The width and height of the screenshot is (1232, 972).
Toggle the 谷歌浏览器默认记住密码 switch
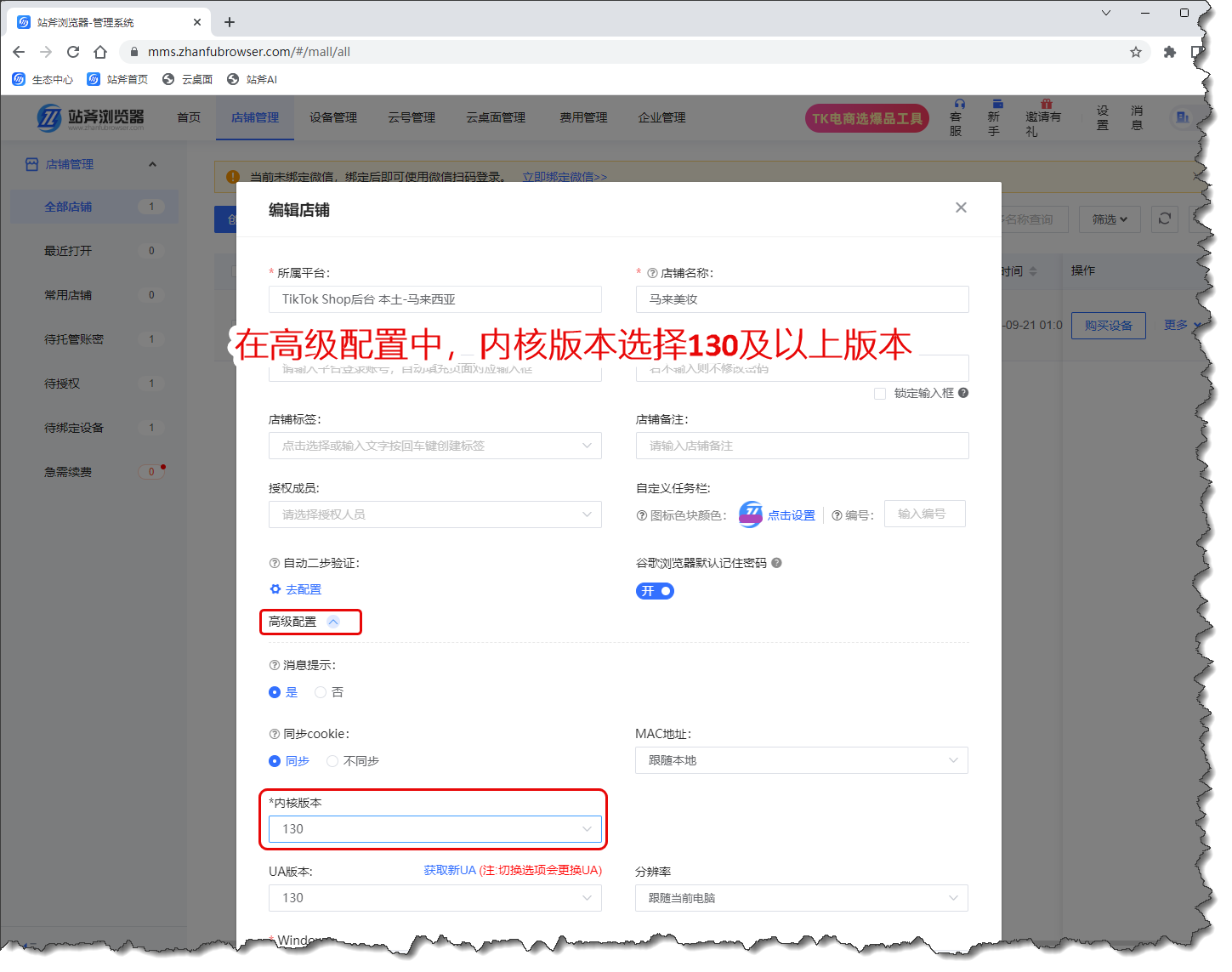pyautogui.click(x=655, y=591)
